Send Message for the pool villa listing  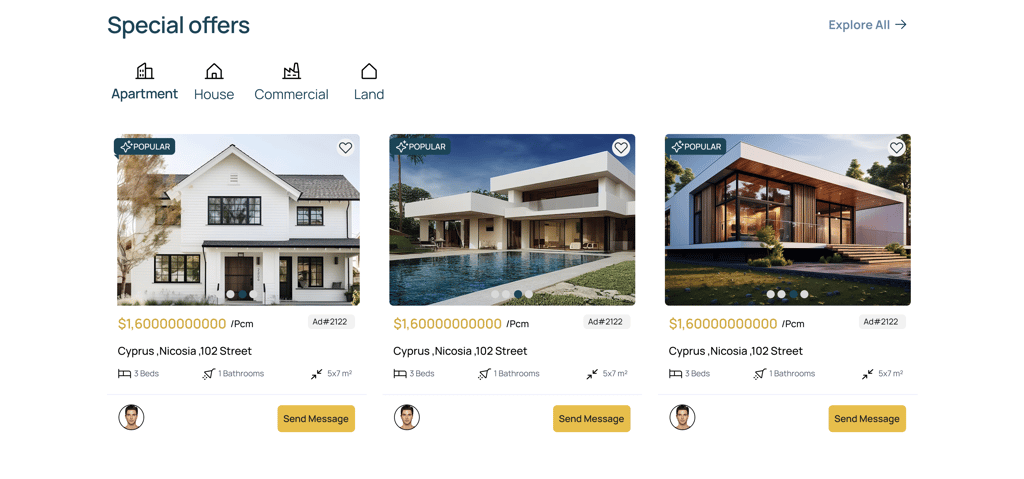pyautogui.click(x=592, y=419)
